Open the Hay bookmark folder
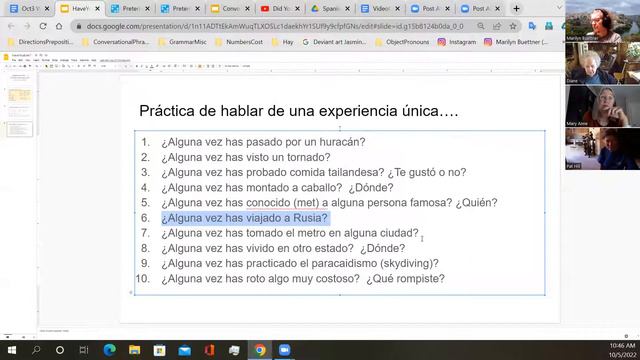 [x=282, y=42]
